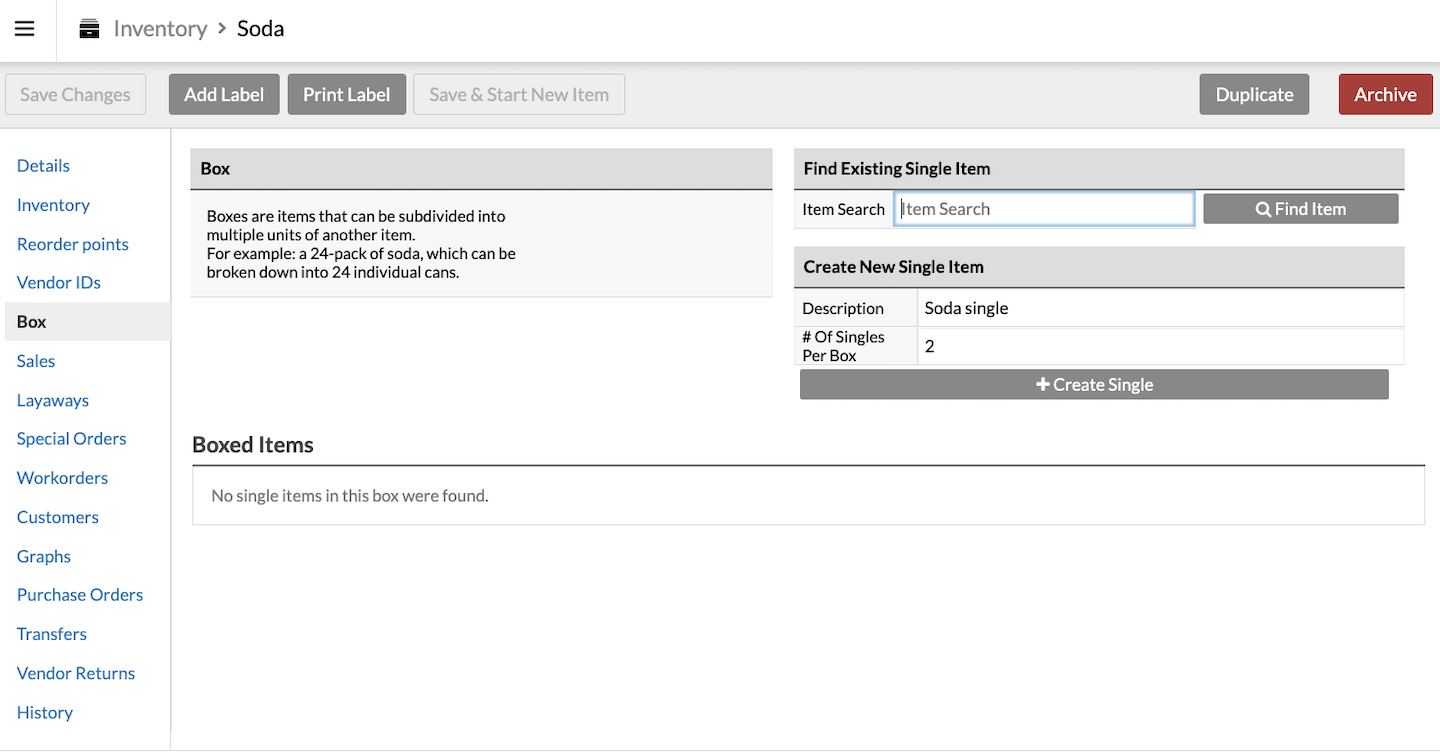Focus the Item Search input field
Screen dimensions: 1440x754
coord(1044,209)
